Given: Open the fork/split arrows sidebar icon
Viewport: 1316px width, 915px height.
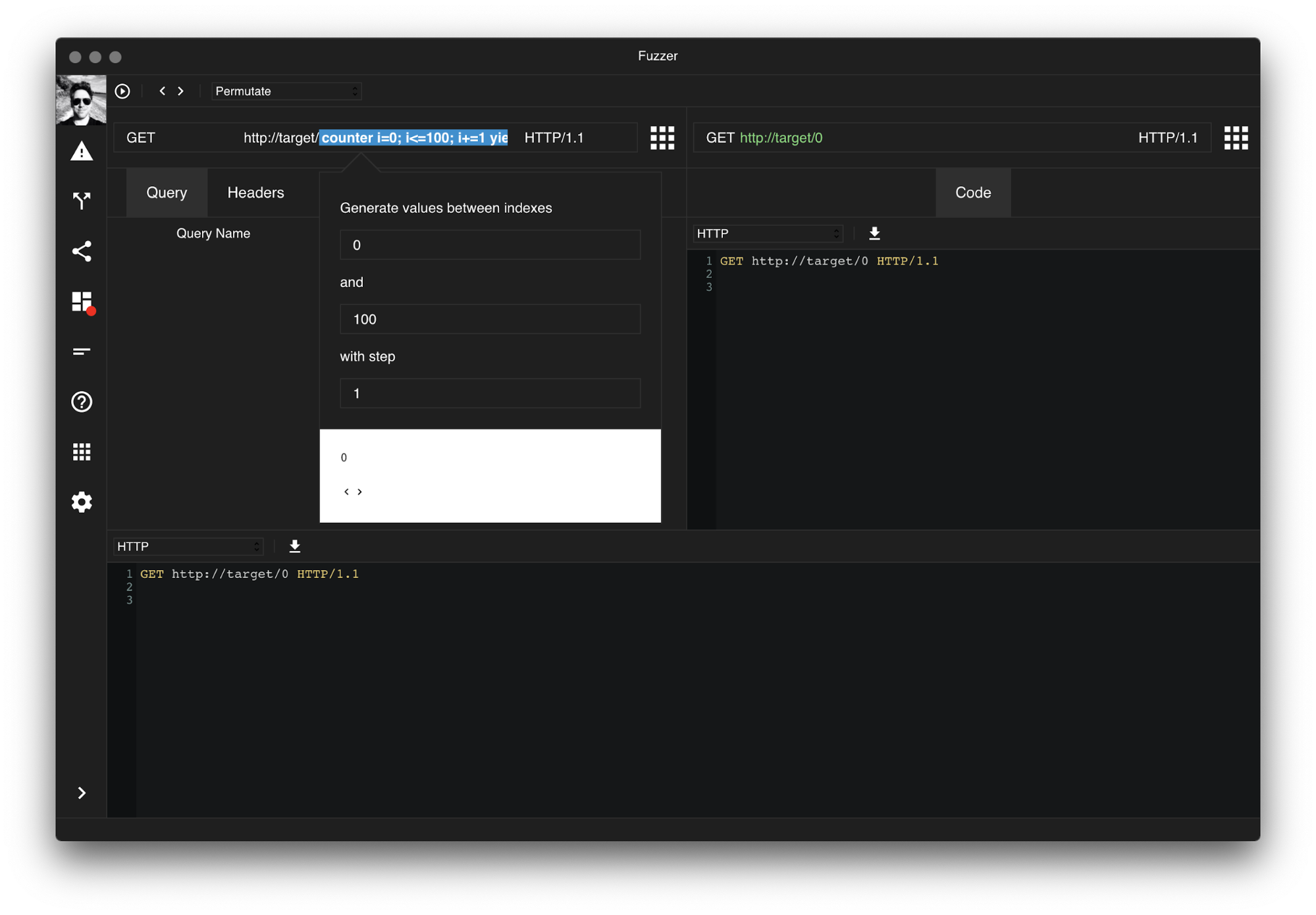Looking at the screenshot, I should point(82,201).
